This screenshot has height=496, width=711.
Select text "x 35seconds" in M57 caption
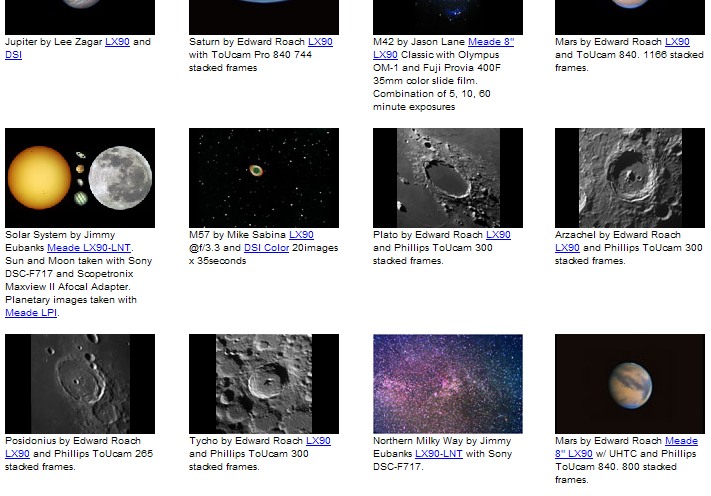pos(218,261)
